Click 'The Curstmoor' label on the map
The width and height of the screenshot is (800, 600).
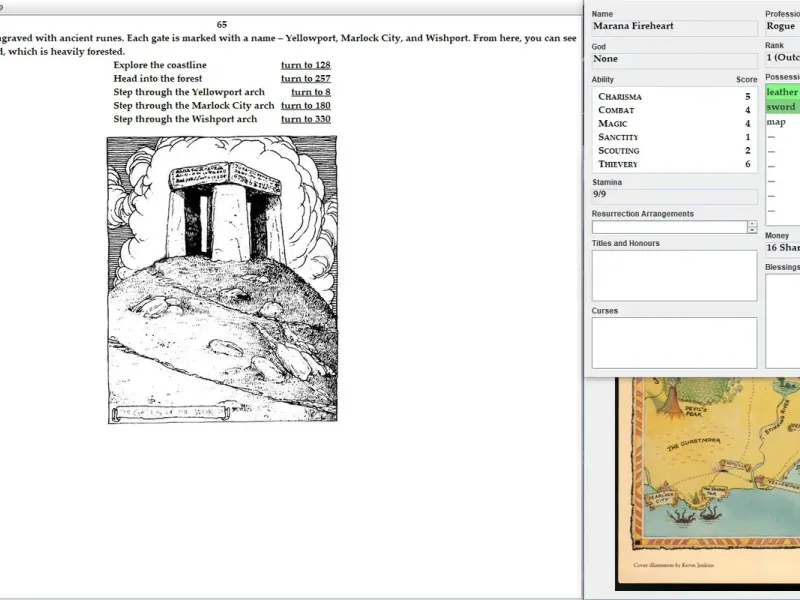pyautogui.click(x=694, y=444)
